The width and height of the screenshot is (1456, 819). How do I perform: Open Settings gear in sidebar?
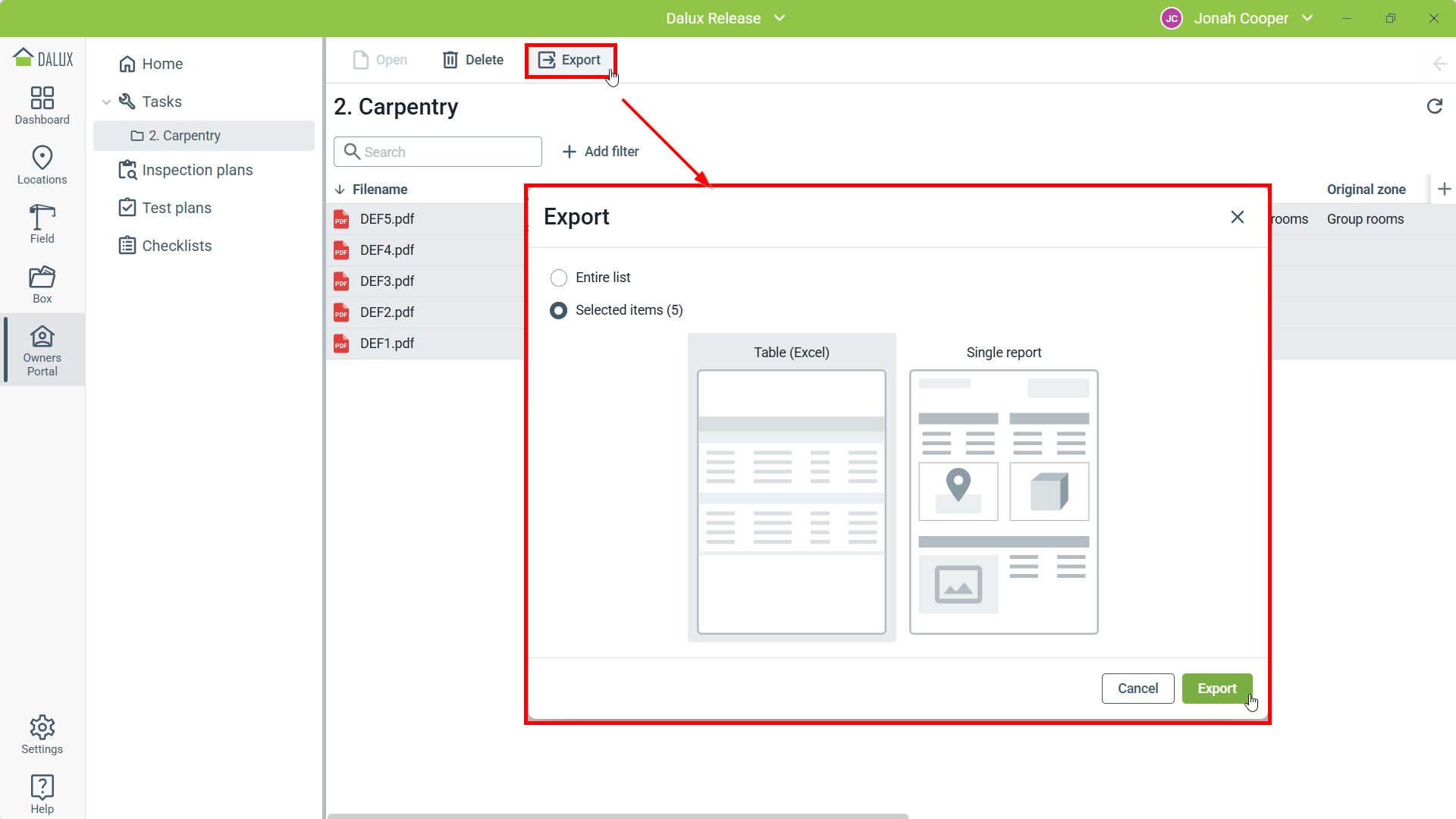click(42, 734)
